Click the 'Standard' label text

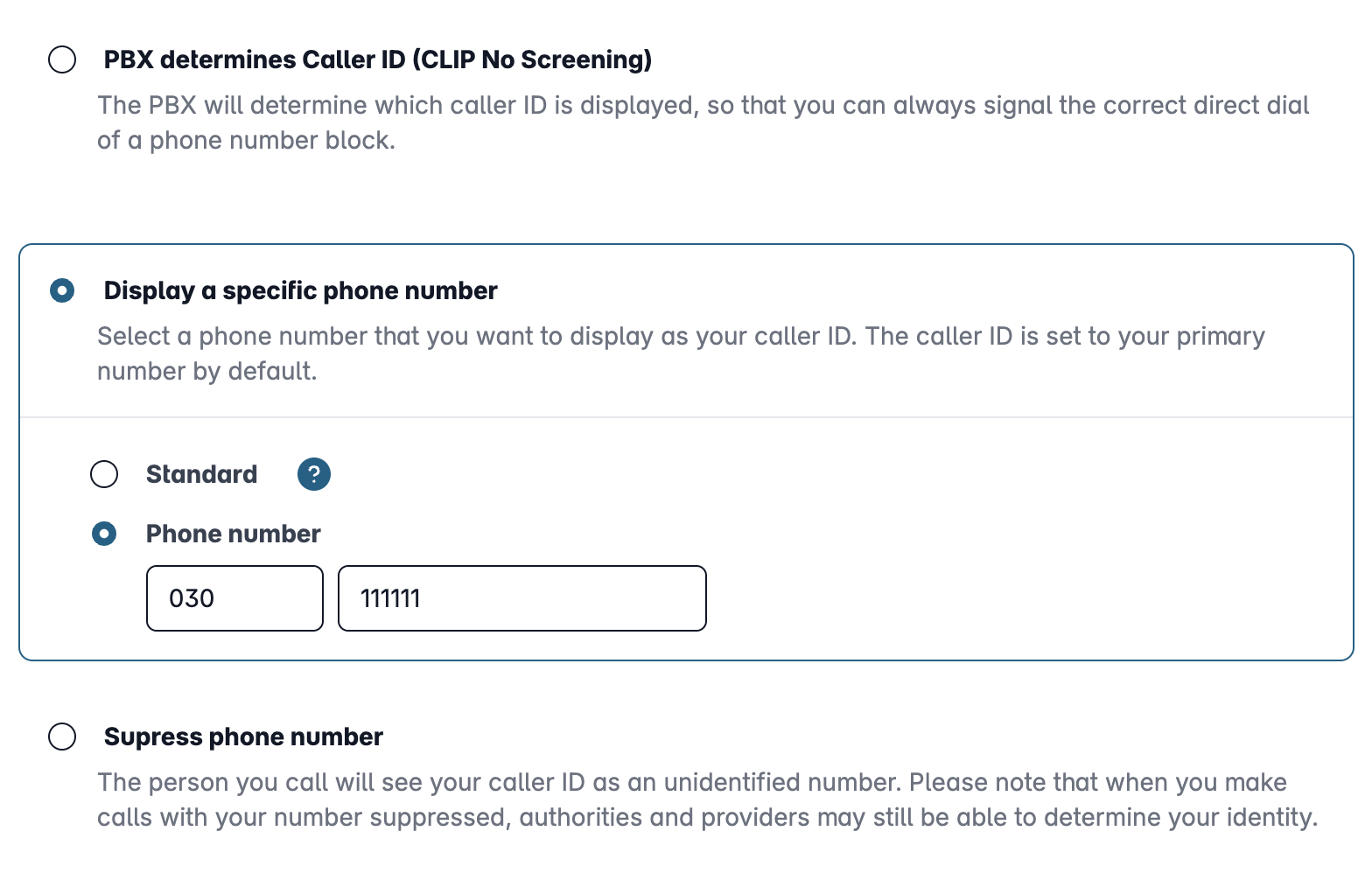(201, 474)
